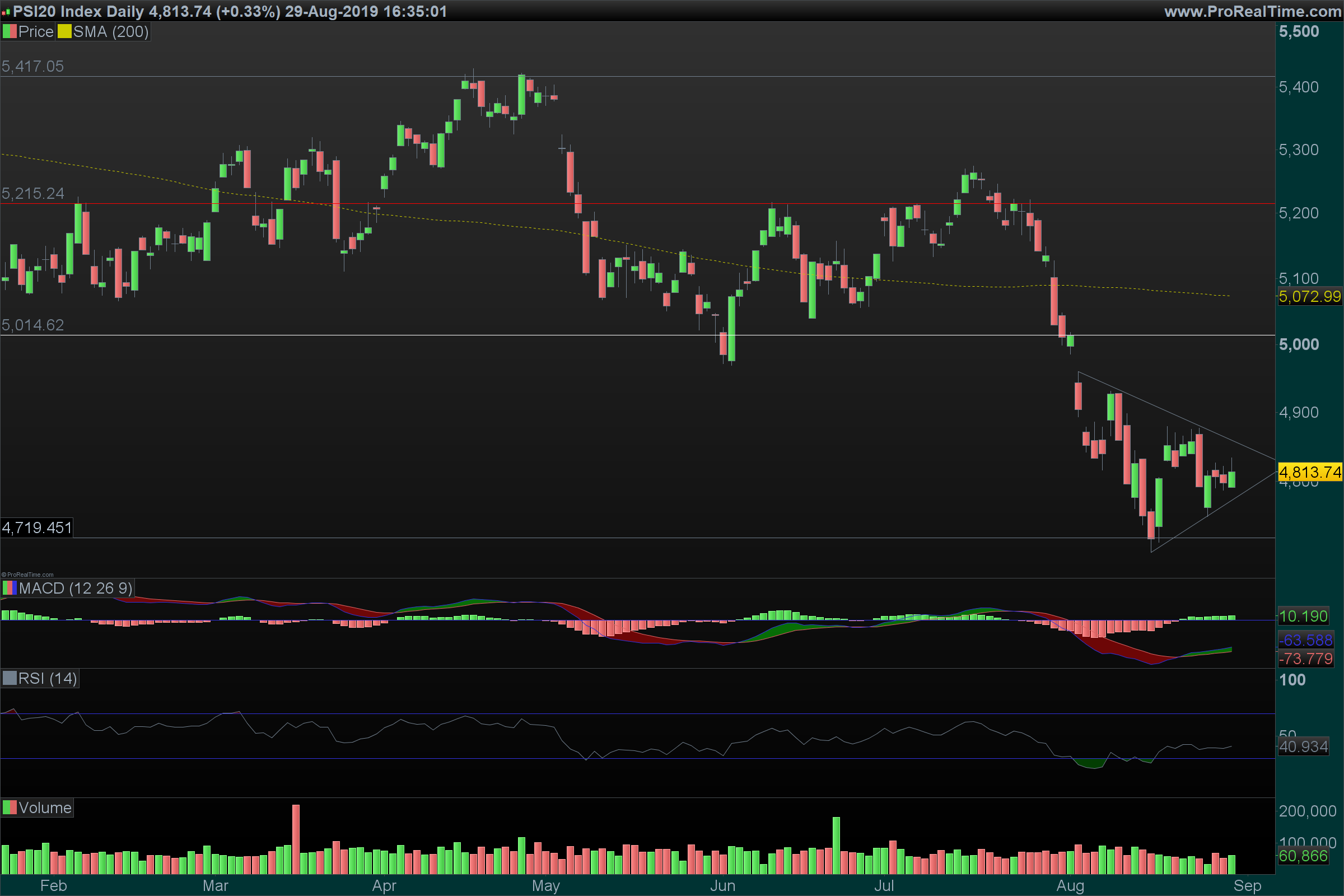Click the tallest red volume bar in March
Viewport: 1344px width, 896px height.
[296, 839]
